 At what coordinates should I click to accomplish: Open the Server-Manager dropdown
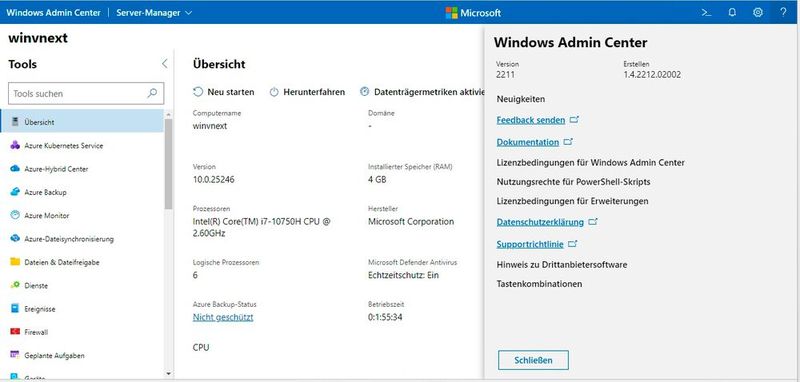click(154, 13)
